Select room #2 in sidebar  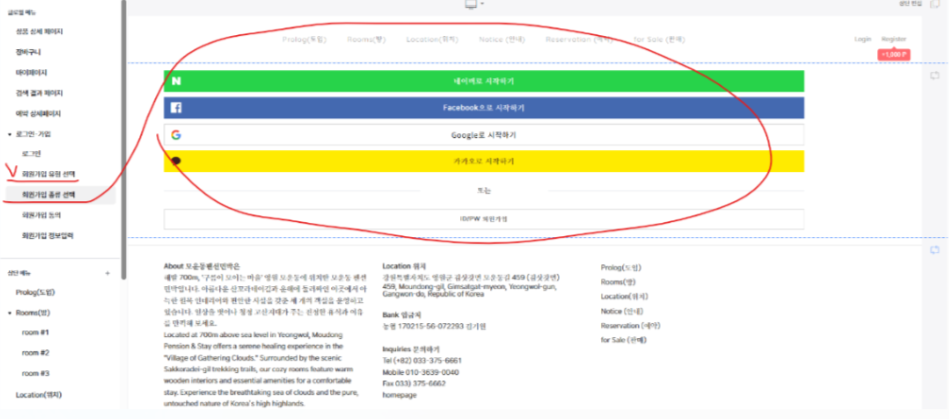click(x=36, y=352)
